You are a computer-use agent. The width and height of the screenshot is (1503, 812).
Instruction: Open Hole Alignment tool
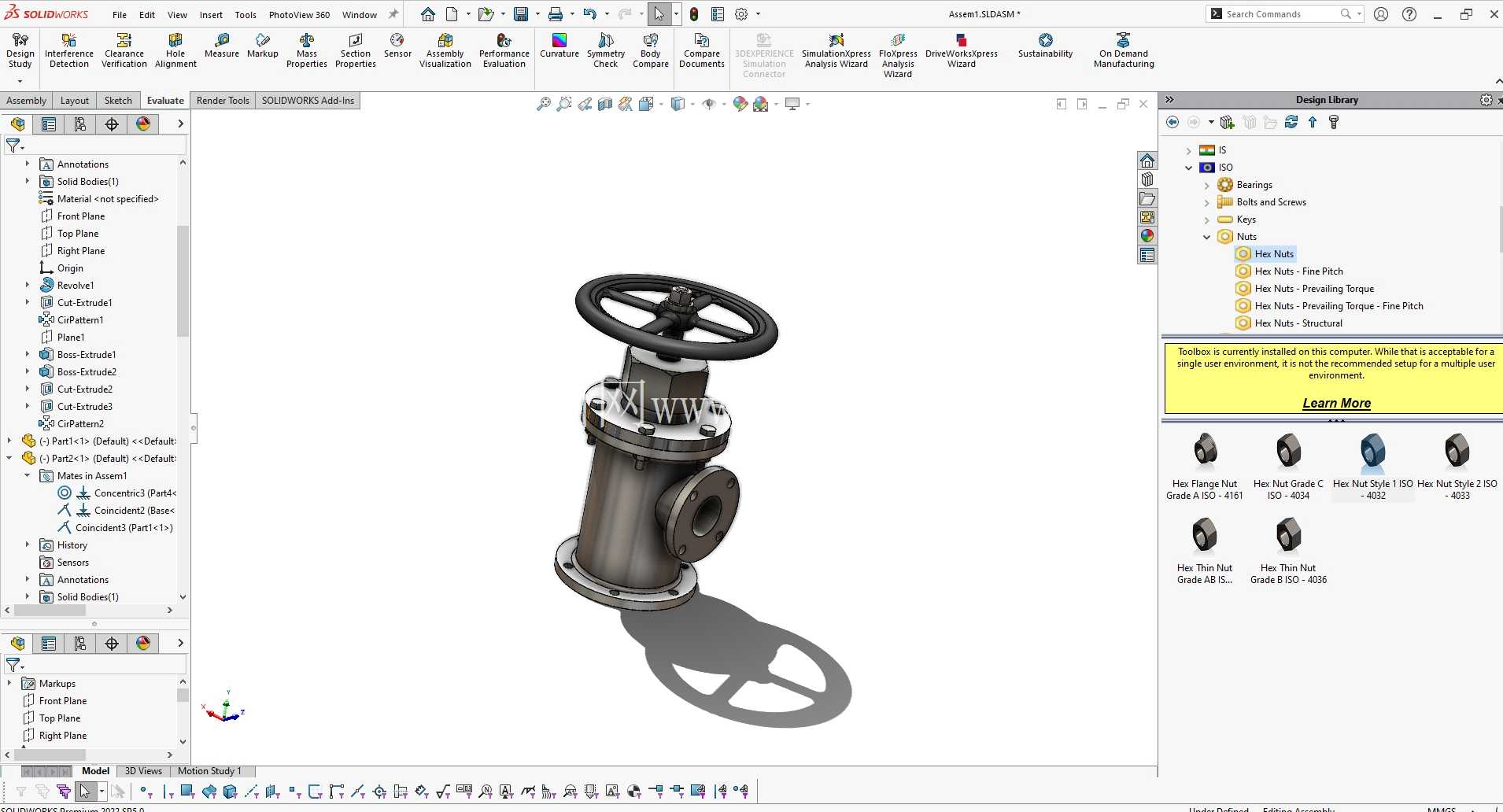click(175, 50)
